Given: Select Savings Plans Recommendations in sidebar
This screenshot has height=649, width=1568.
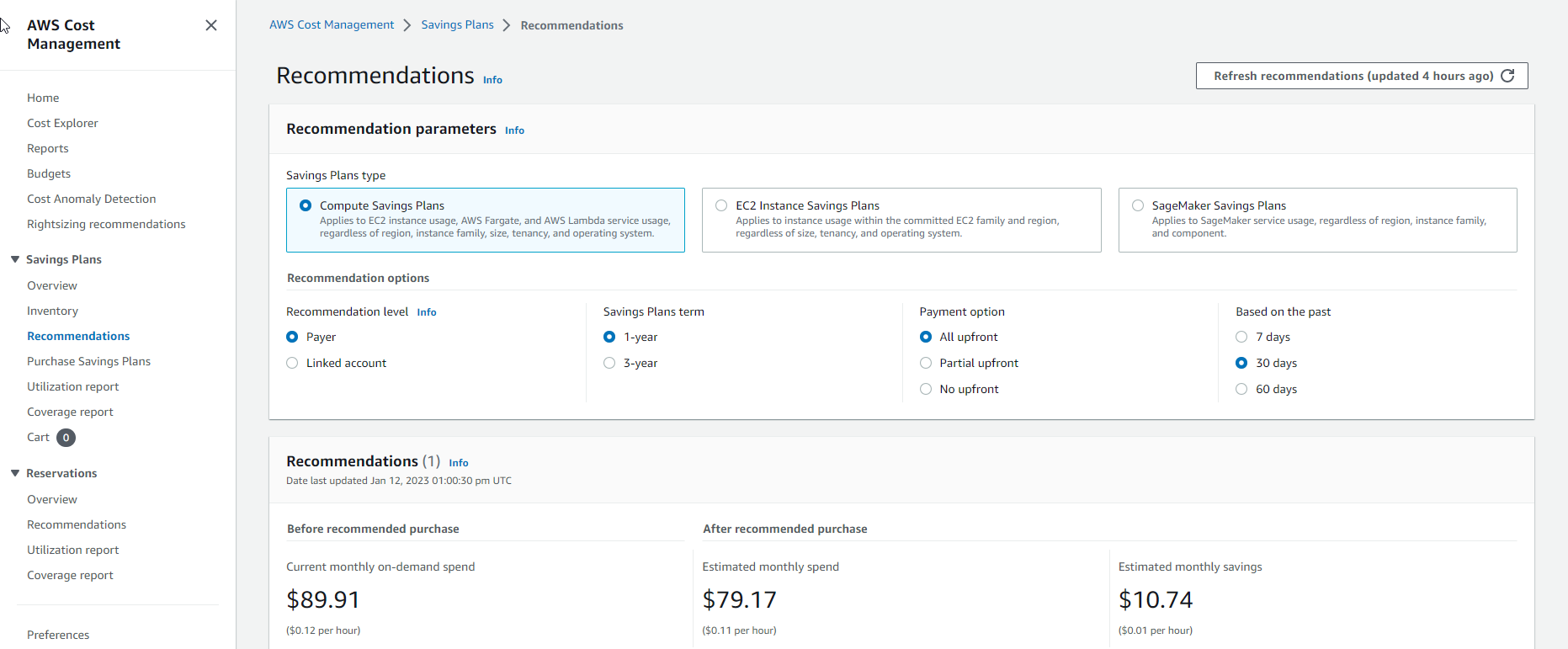Looking at the screenshot, I should (x=78, y=336).
